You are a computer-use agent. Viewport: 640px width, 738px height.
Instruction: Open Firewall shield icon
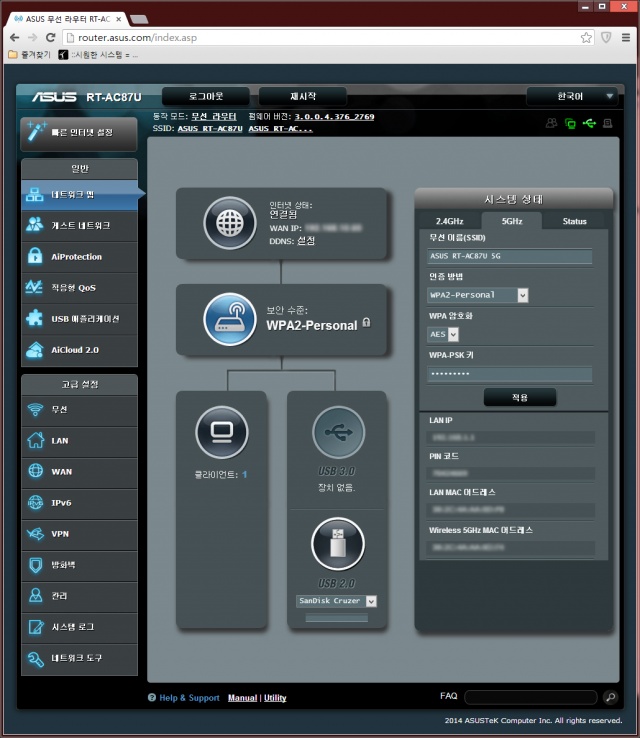click(35, 565)
